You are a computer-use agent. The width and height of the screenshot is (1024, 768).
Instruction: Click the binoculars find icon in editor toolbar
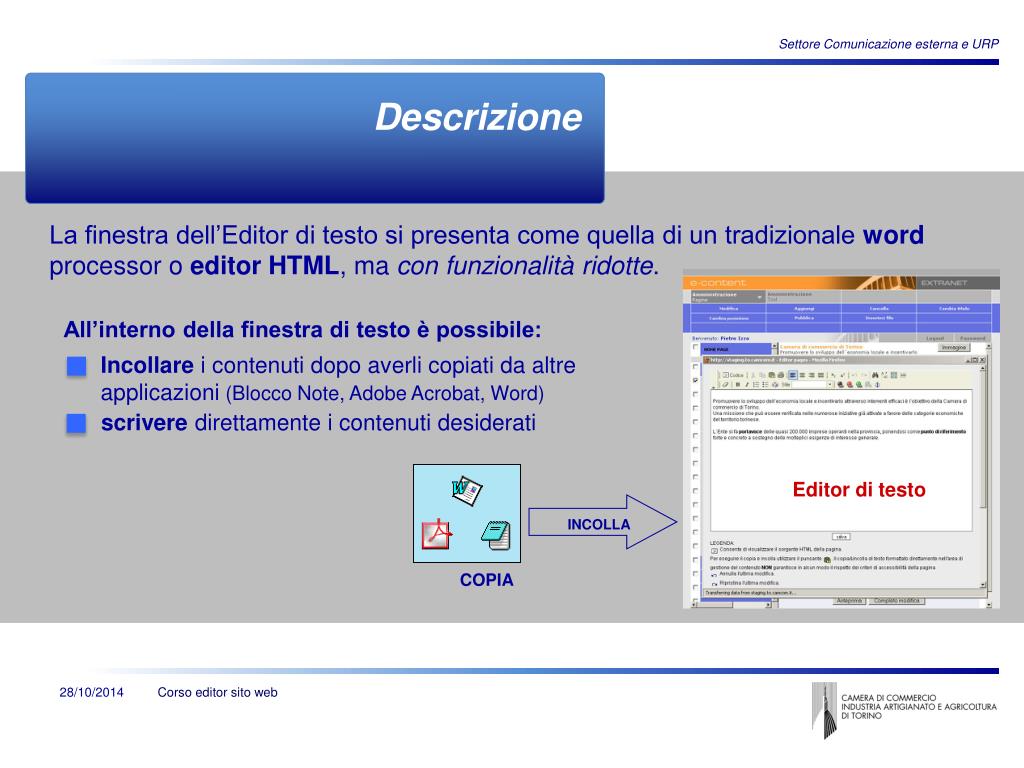click(x=875, y=376)
